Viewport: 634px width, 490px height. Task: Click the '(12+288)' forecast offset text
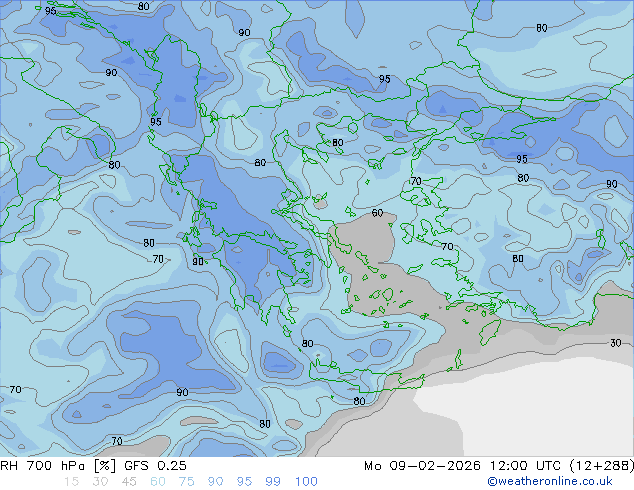pyautogui.click(x=601, y=466)
